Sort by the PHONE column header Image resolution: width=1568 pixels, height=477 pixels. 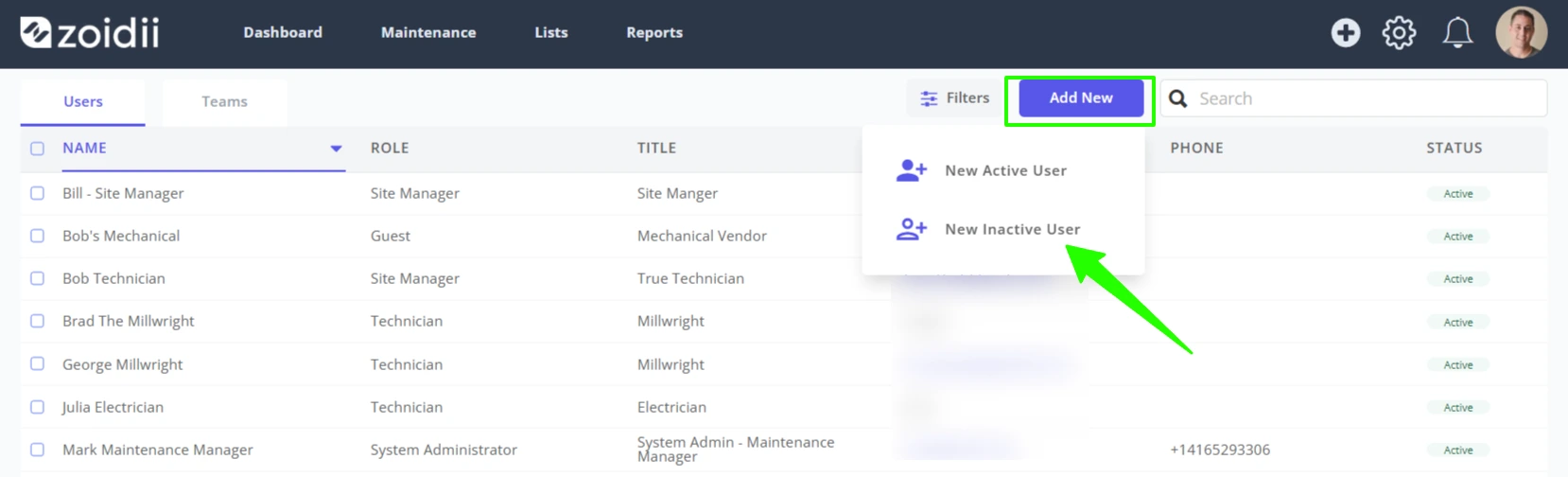coord(1196,148)
